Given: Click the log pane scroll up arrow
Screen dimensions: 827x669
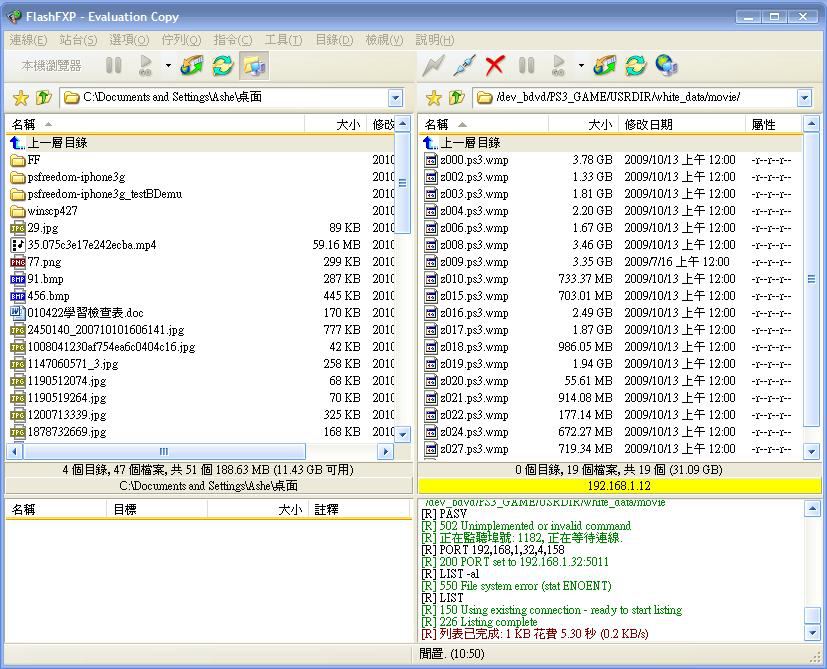Looking at the screenshot, I should pyautogui.click(x=812, y=509).
